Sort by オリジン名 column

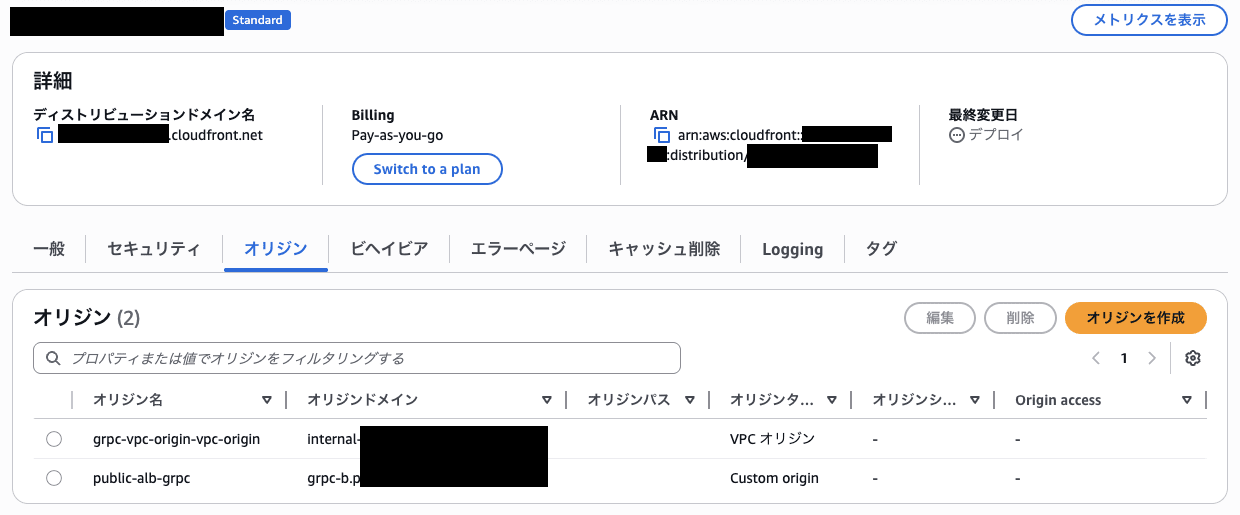[267, 400]
